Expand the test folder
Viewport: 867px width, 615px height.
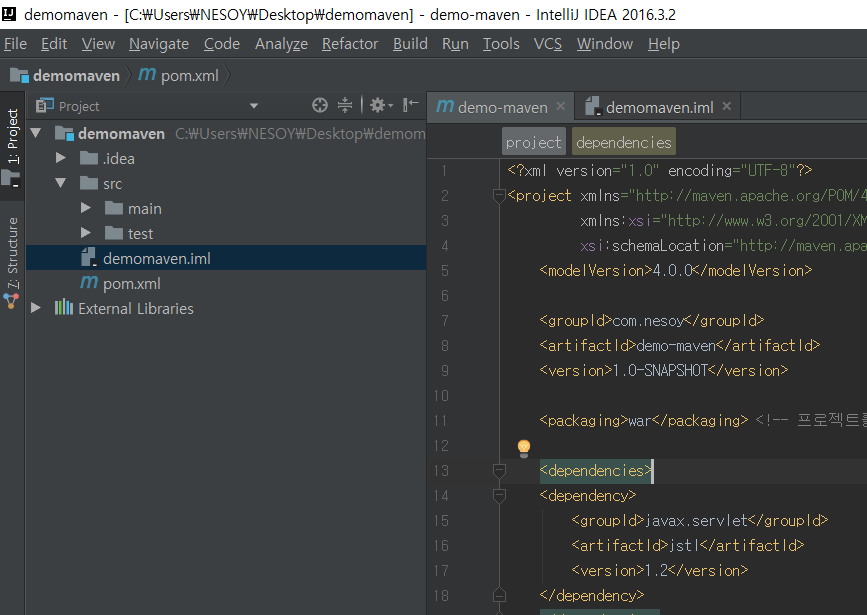click(86, 233)
